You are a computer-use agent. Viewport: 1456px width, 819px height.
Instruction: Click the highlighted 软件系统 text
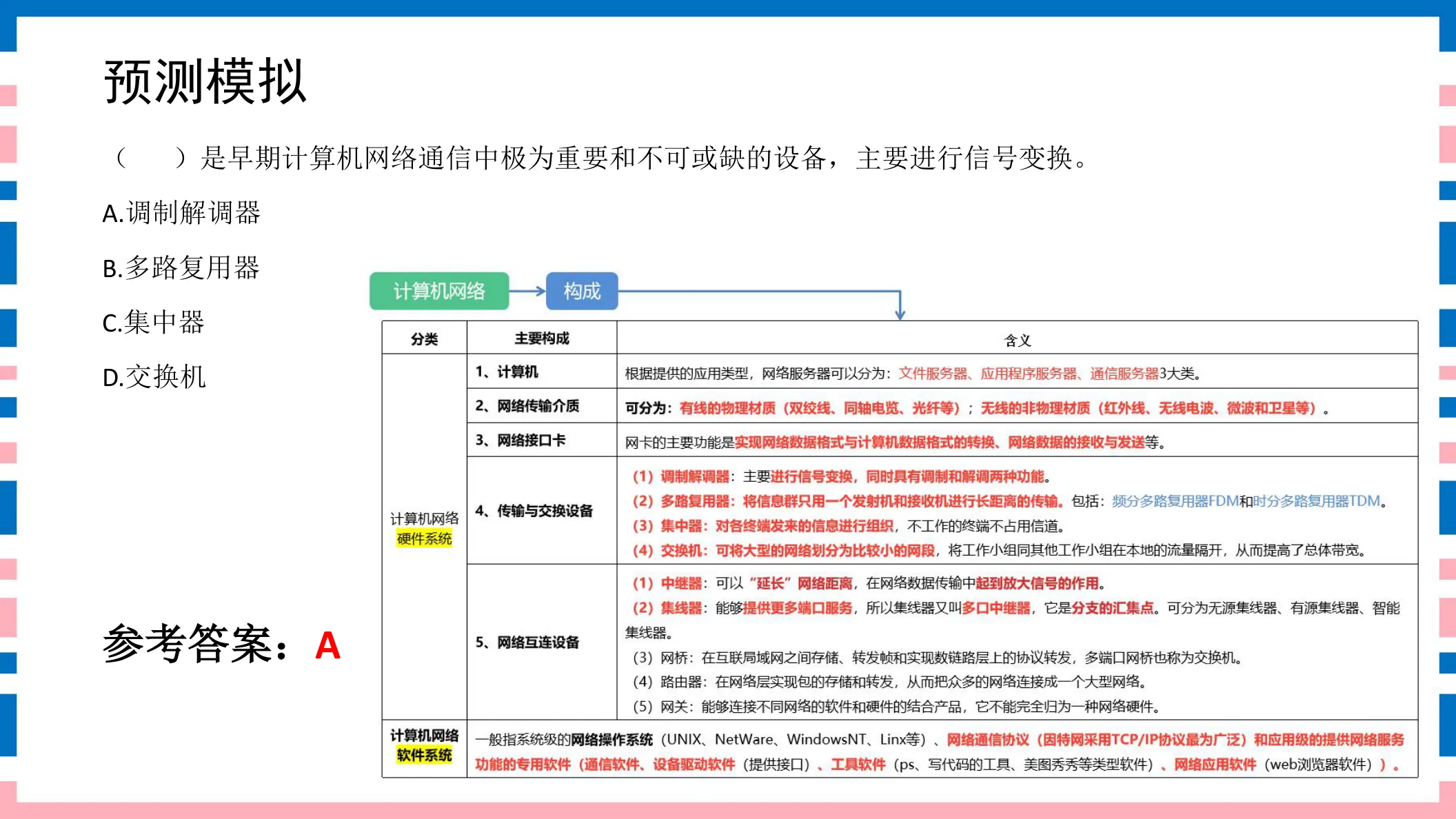(424, 755)
